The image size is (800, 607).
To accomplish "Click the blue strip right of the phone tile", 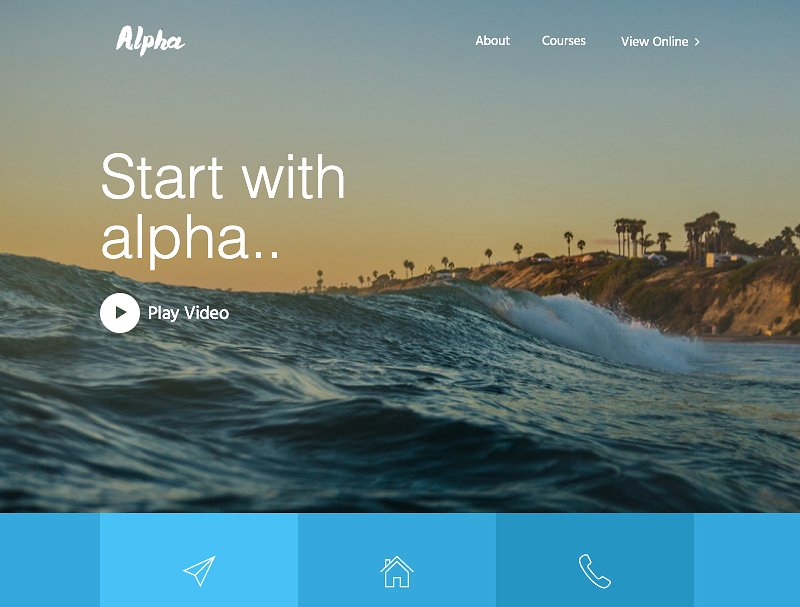I will pos(747,560).
